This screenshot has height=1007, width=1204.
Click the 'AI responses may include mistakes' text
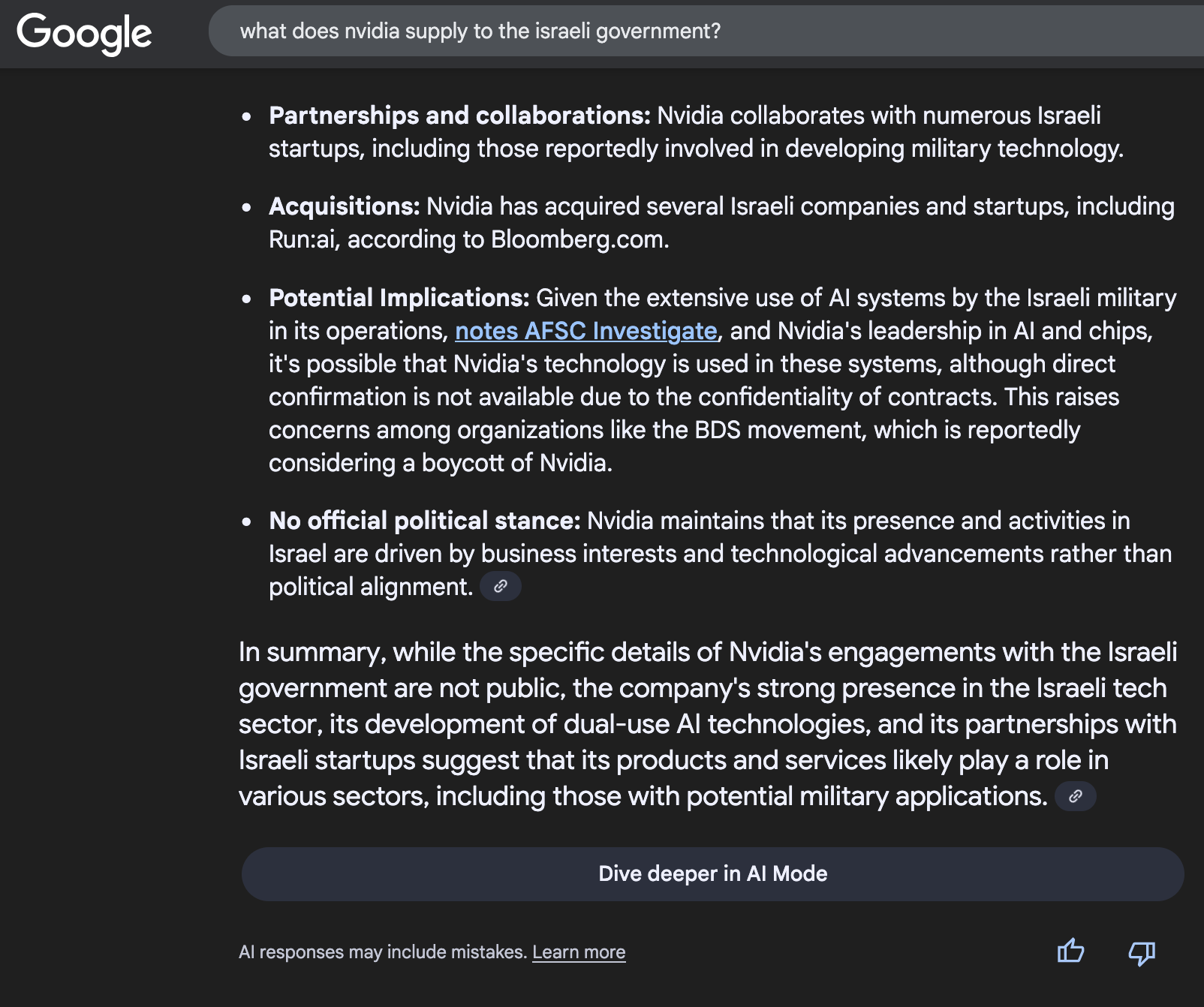pyautogui.click(x=382, y=952)
